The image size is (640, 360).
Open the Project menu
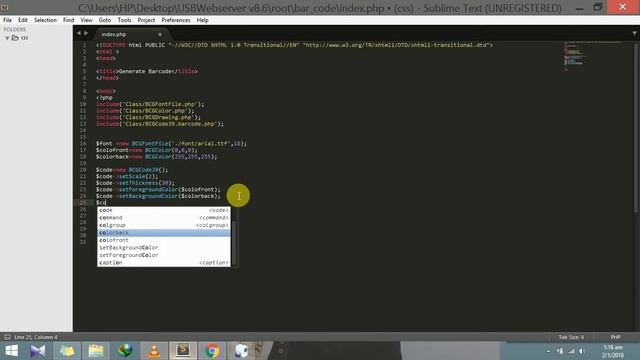tap(146, 20)
